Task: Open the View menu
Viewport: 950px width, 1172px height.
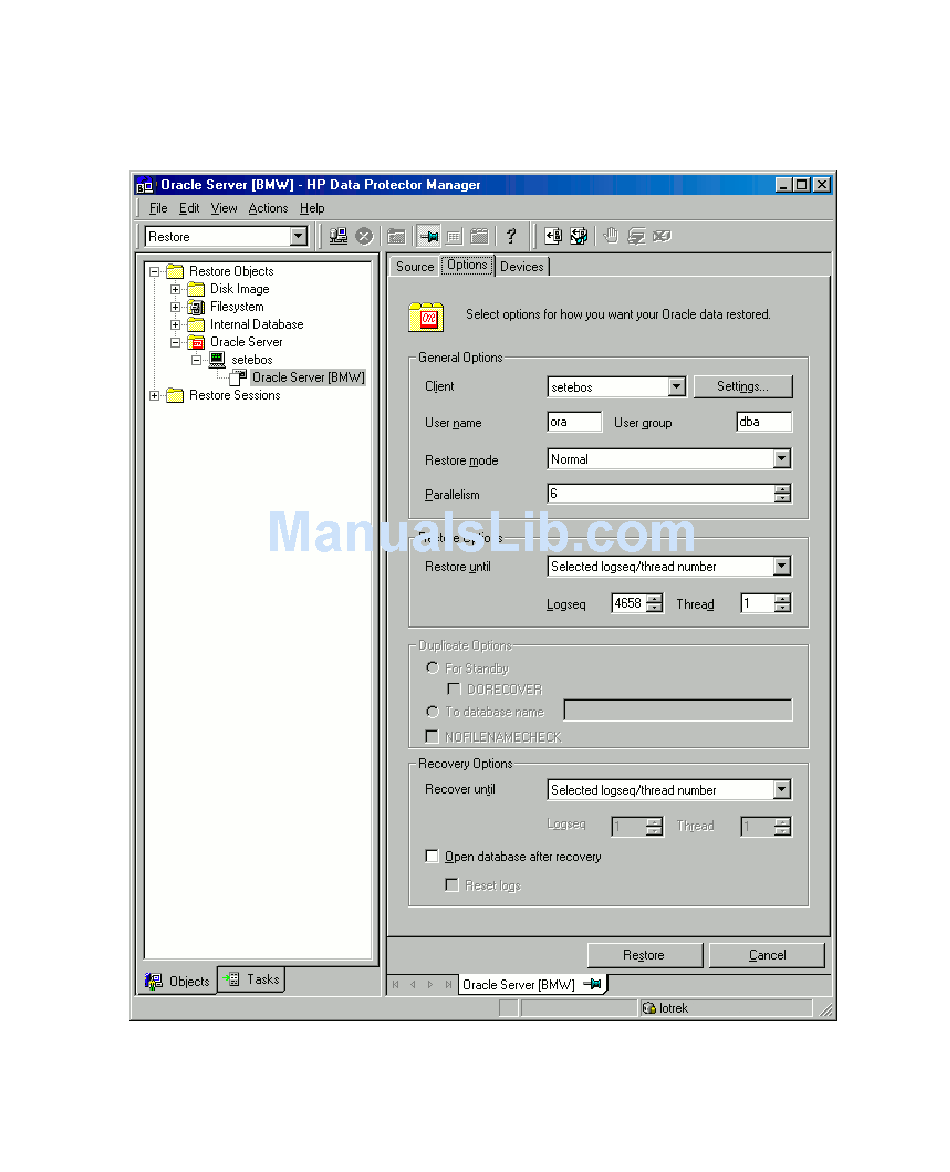Action: (x=223, y=209)
